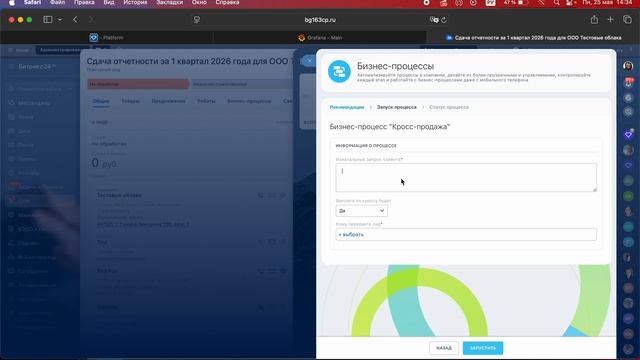The width and height of the screenshot is (640, 360).
Task: Click the address bar showing bg163cp.ru
Action: [x=320, y=20]
